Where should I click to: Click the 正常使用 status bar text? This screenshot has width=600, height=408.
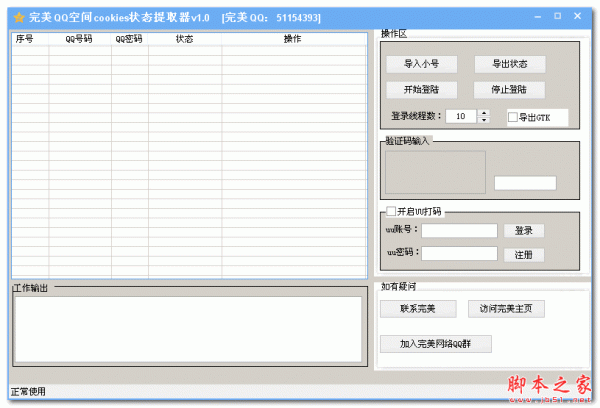click(28, 392)
